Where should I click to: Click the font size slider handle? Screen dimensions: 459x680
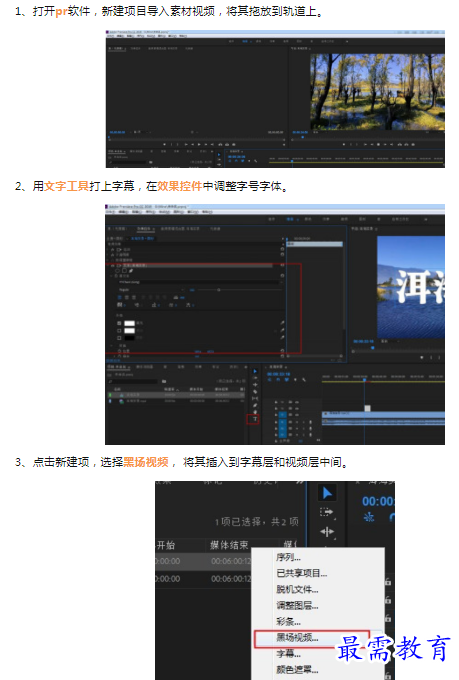coord(219,290)
